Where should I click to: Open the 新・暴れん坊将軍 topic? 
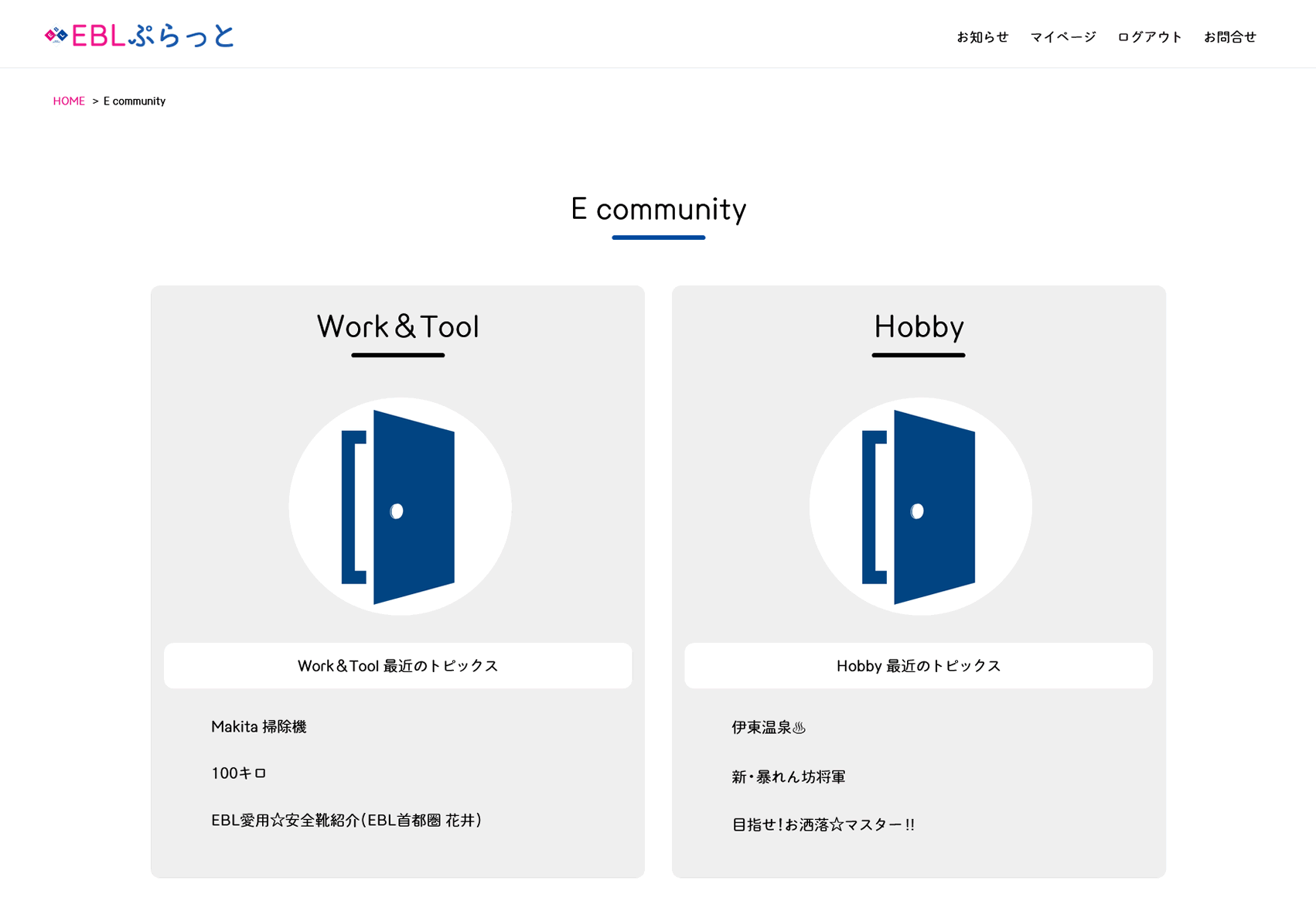point(789,777)
